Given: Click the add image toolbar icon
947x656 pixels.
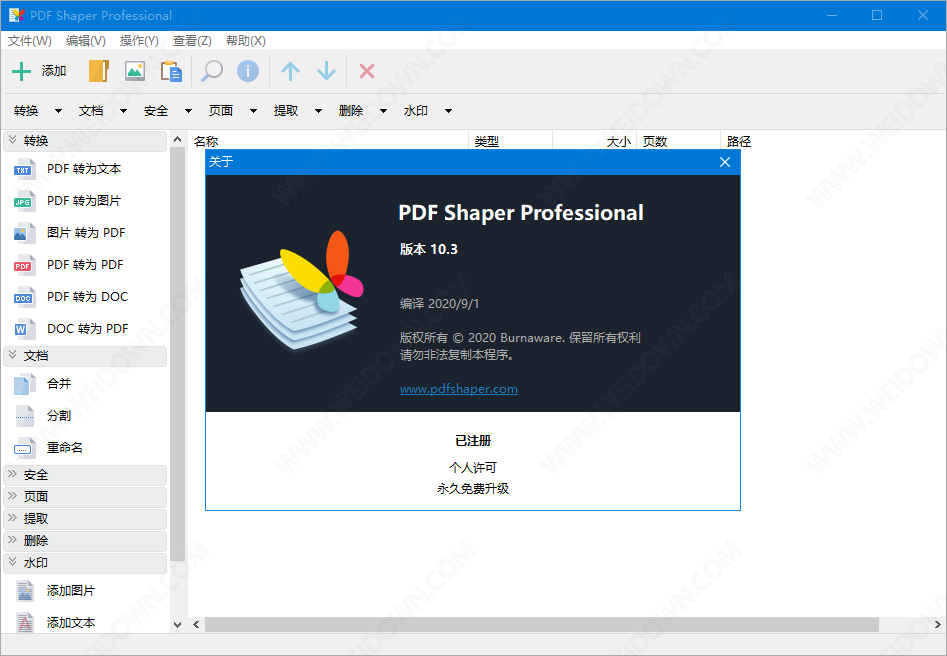Looking at the screenshot, I should [135, 71].
